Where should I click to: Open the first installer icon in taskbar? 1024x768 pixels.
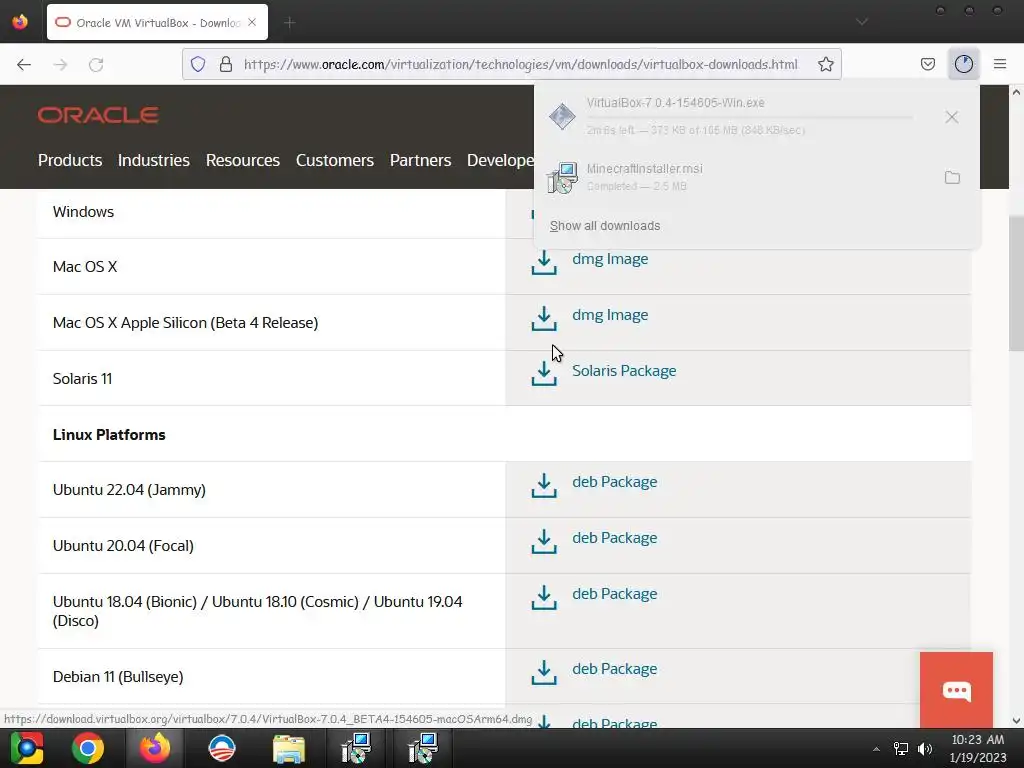(x=355, y=748)
